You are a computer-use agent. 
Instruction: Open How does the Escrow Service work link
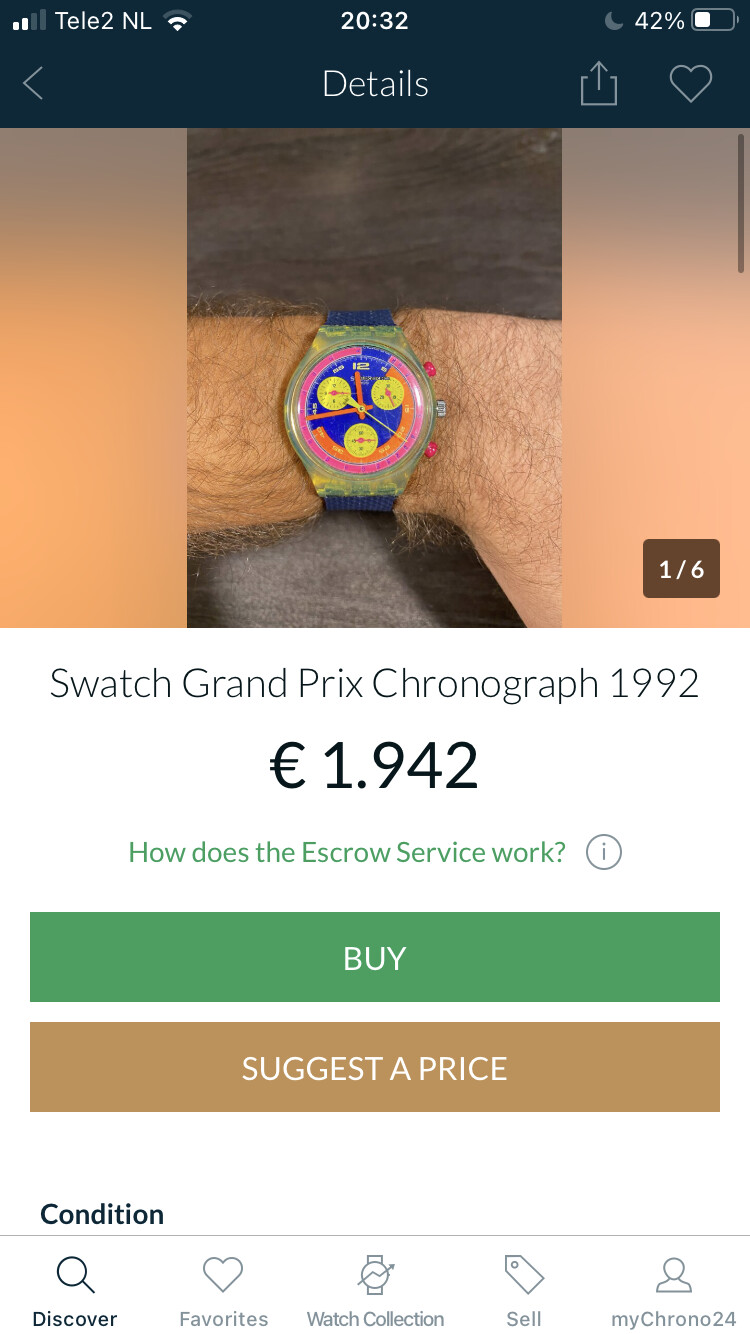click(x=347, y=853)
